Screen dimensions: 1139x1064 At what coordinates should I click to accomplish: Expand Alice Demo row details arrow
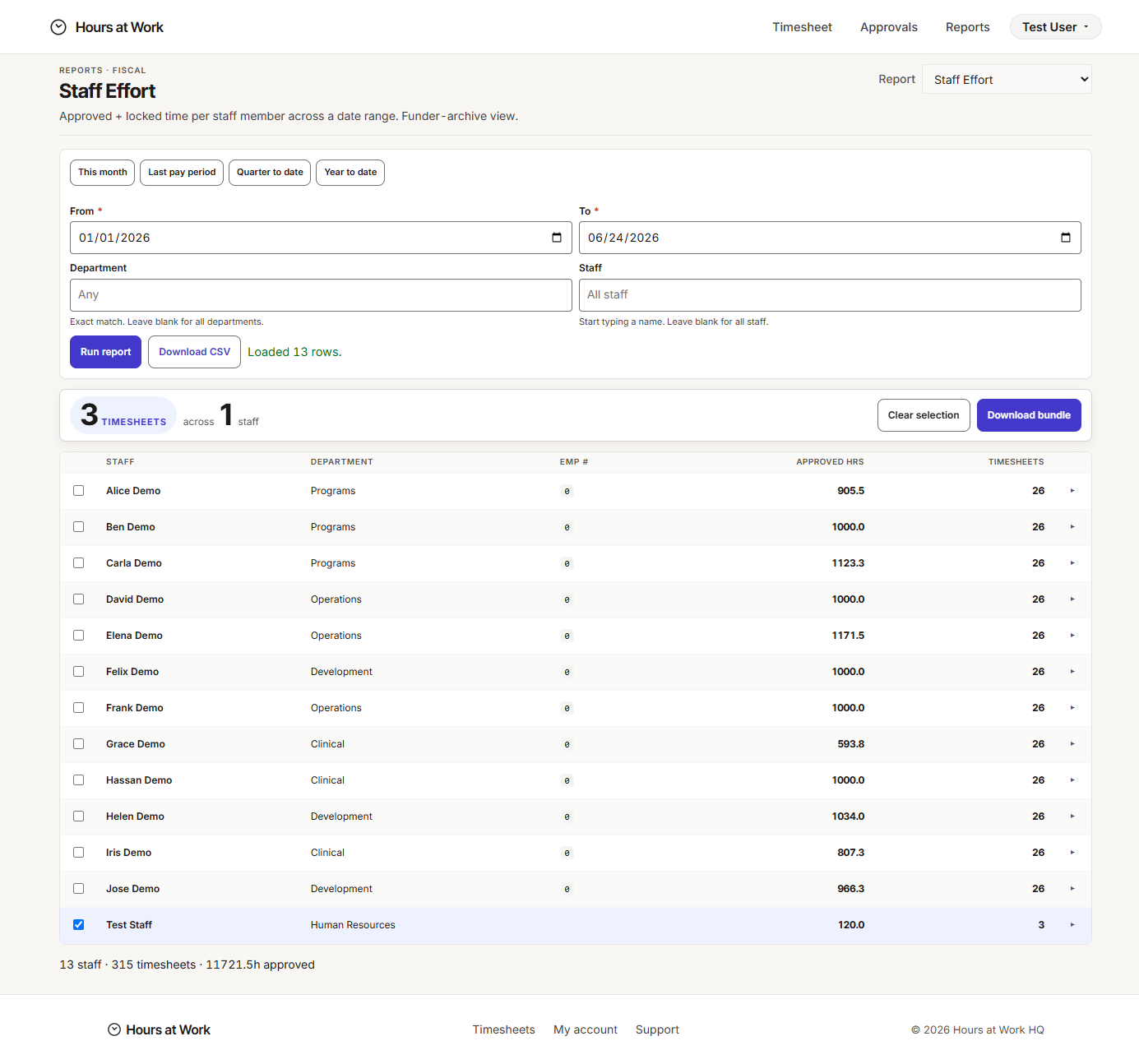click(x=1072, y=491)
